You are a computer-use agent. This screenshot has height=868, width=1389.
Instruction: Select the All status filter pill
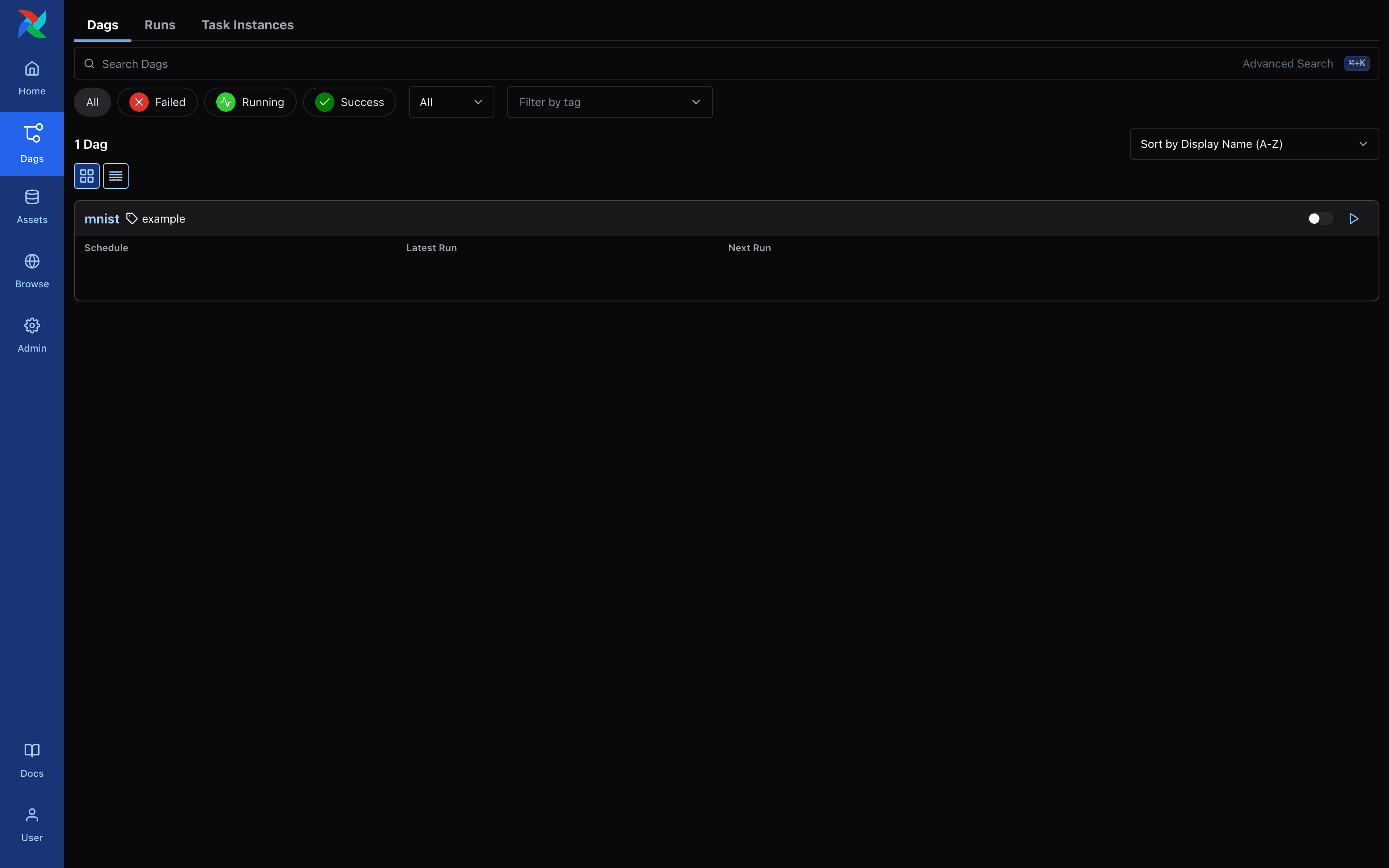[92, 102]
